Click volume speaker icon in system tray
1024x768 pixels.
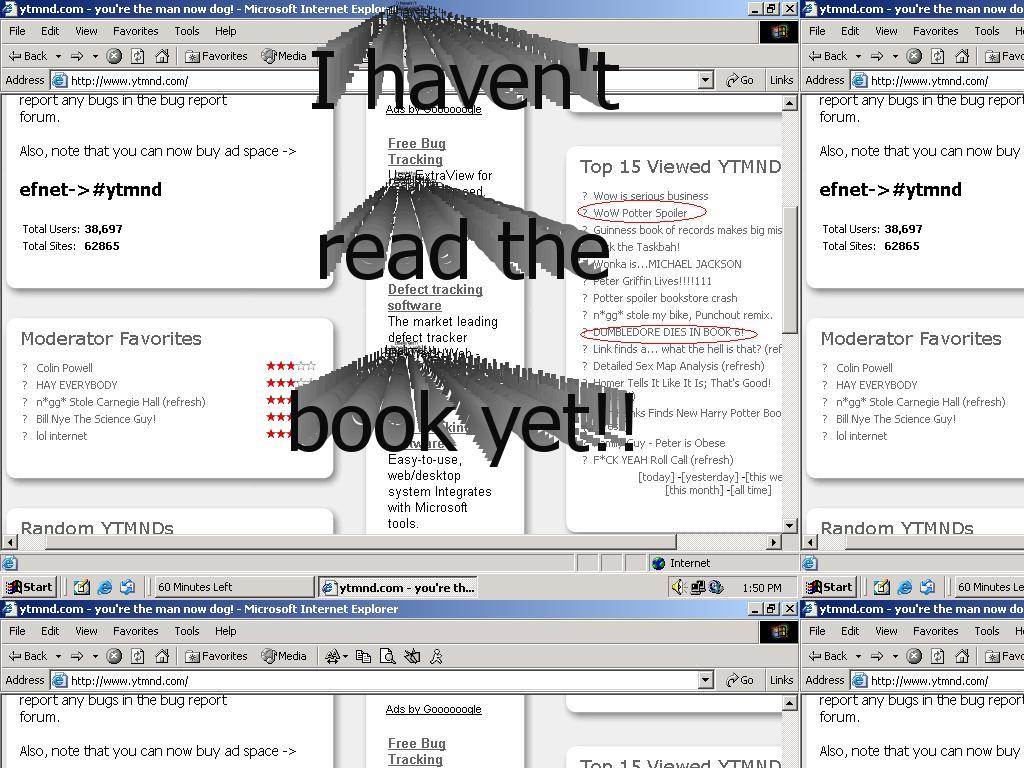[x=679, y=588]
